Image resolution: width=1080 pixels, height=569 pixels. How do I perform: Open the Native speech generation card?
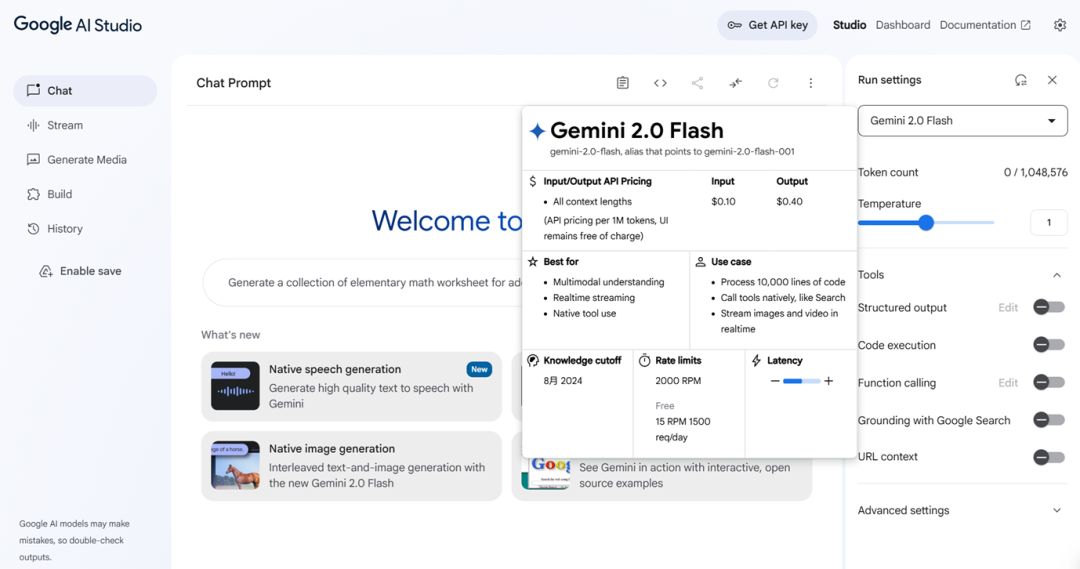(351, 386)
